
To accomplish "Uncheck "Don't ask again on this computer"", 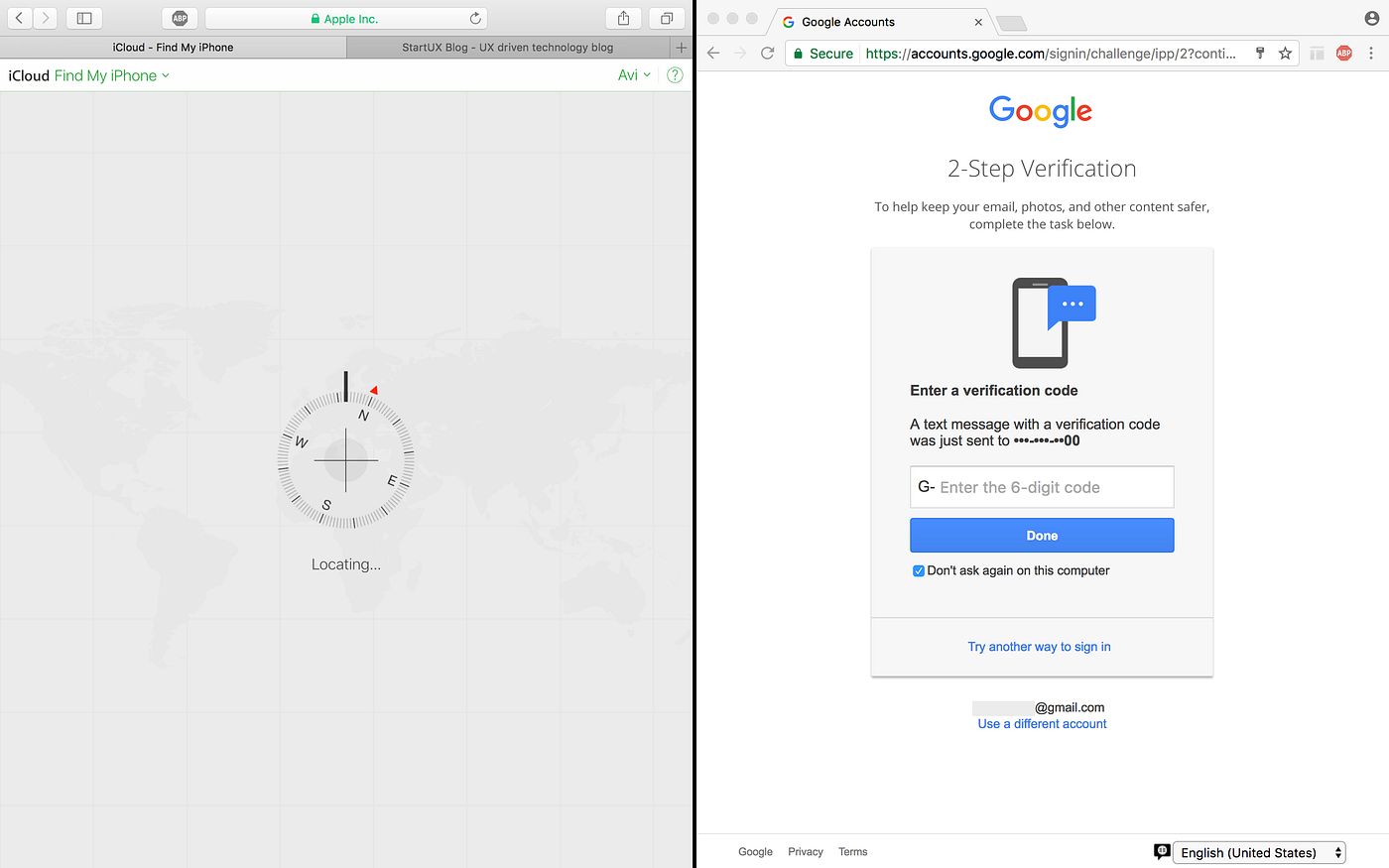I will point(918,570).
